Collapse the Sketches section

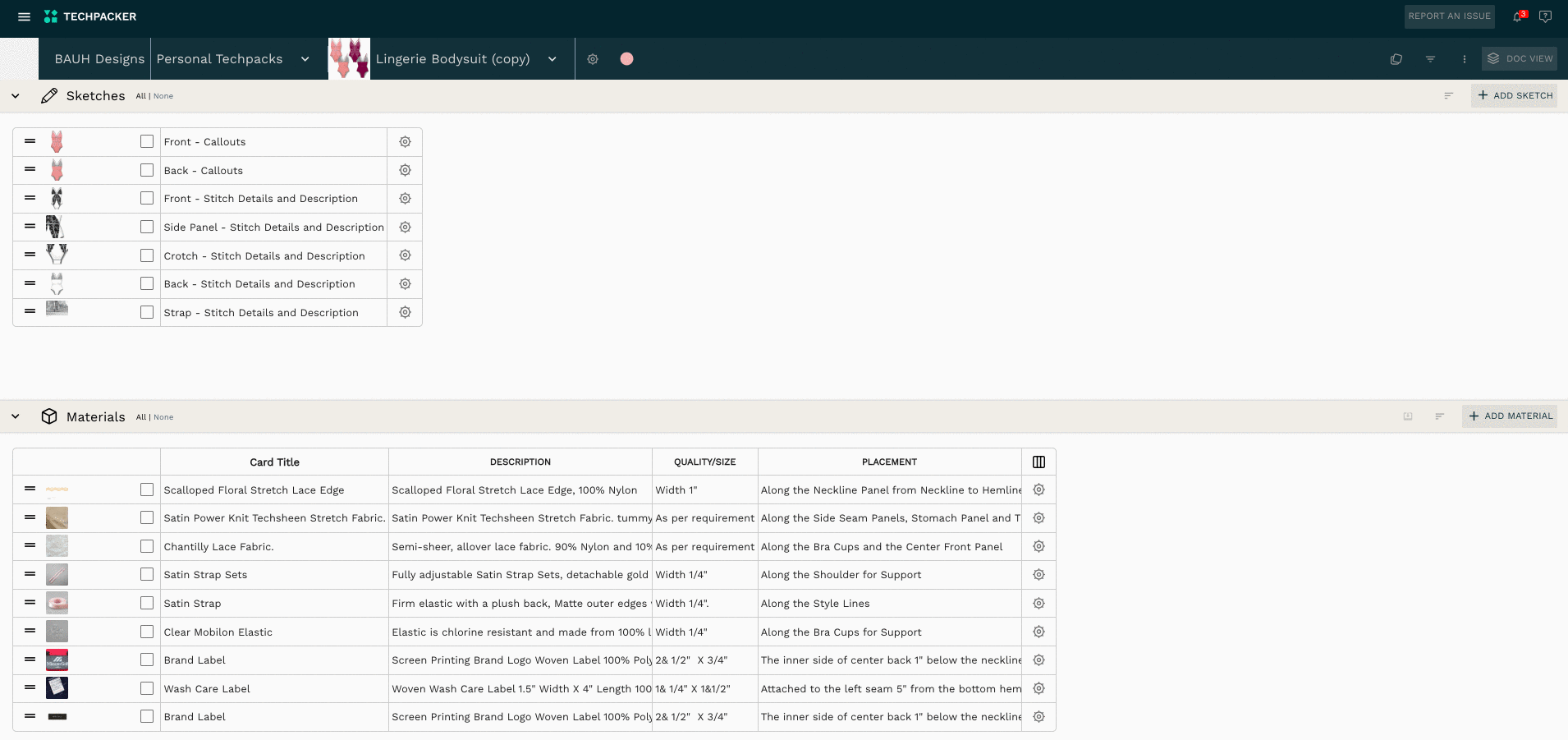16,96
